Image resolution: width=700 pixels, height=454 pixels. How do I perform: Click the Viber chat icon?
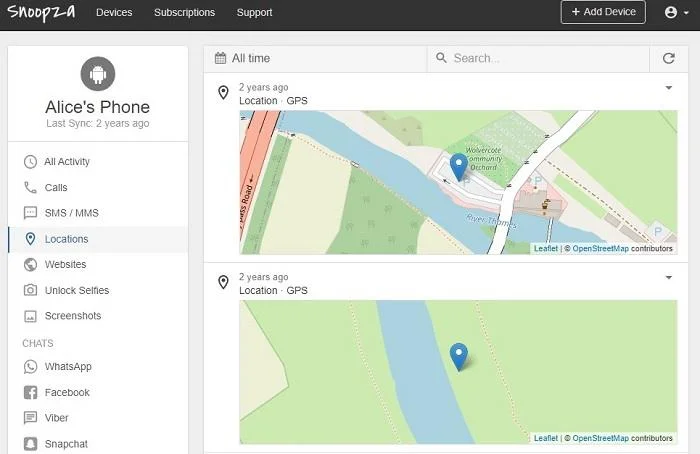[x=30, y=418]
